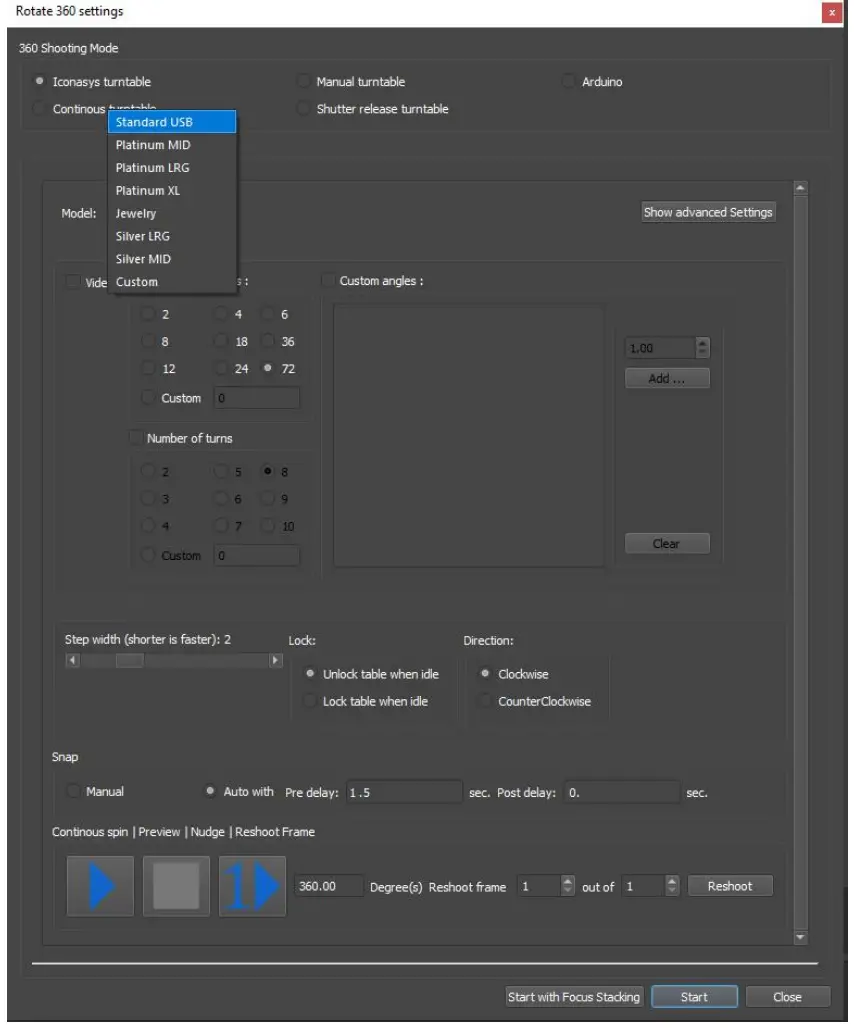Click Add ... custom angle button

click(x=667, y=379)
